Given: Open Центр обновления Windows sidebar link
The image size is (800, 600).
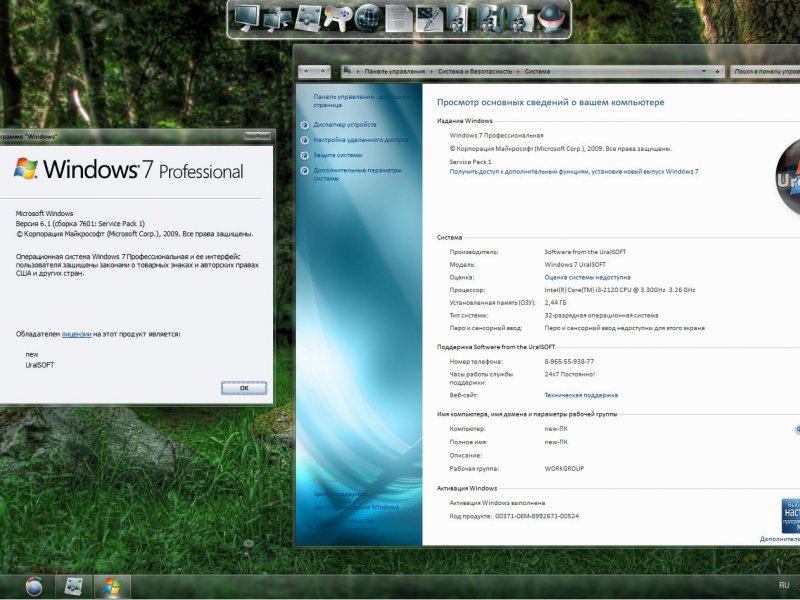Looking at the screenshot, I should 356,508.
